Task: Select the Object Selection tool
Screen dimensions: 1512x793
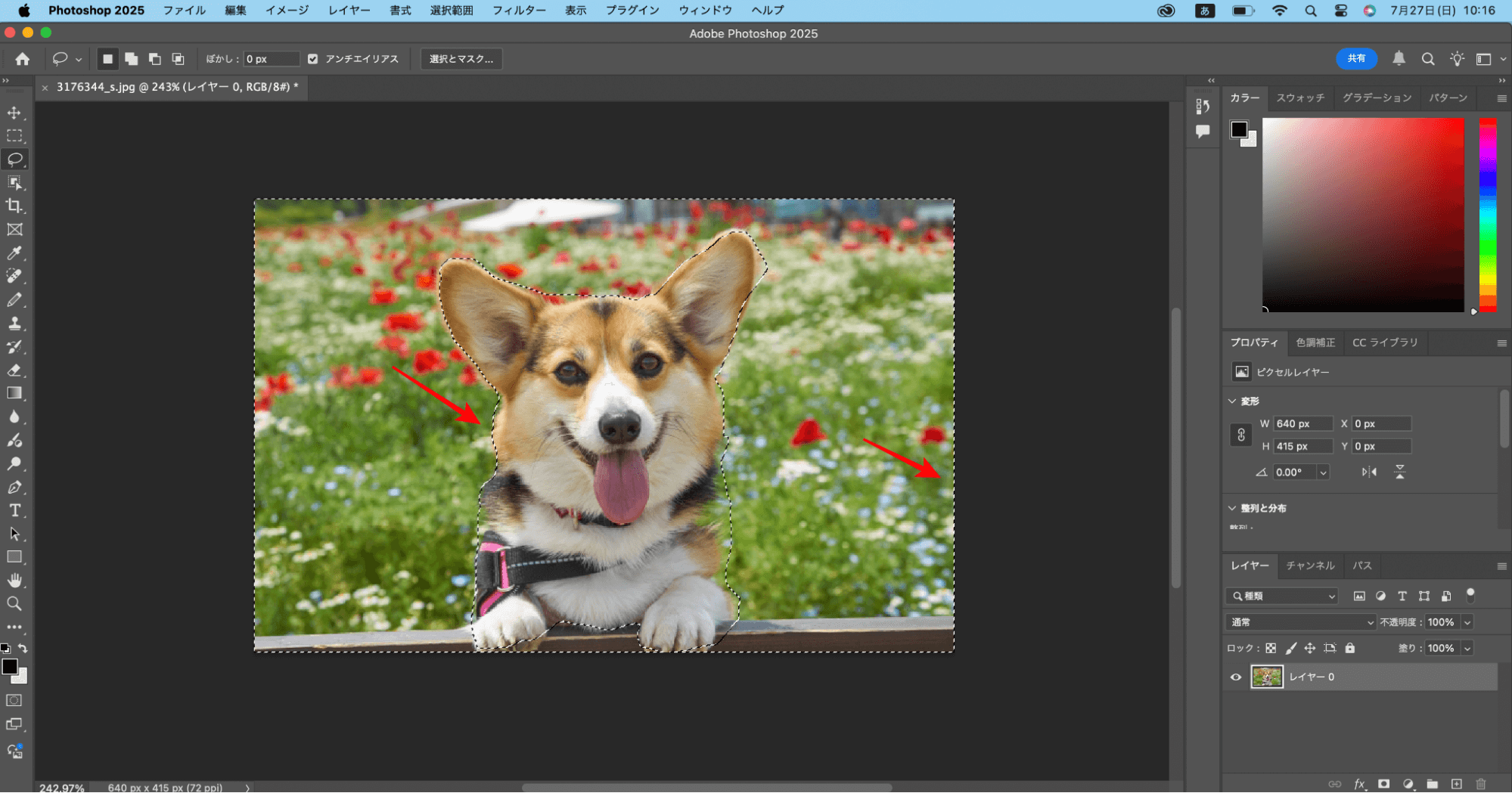Action: [14, 183]
